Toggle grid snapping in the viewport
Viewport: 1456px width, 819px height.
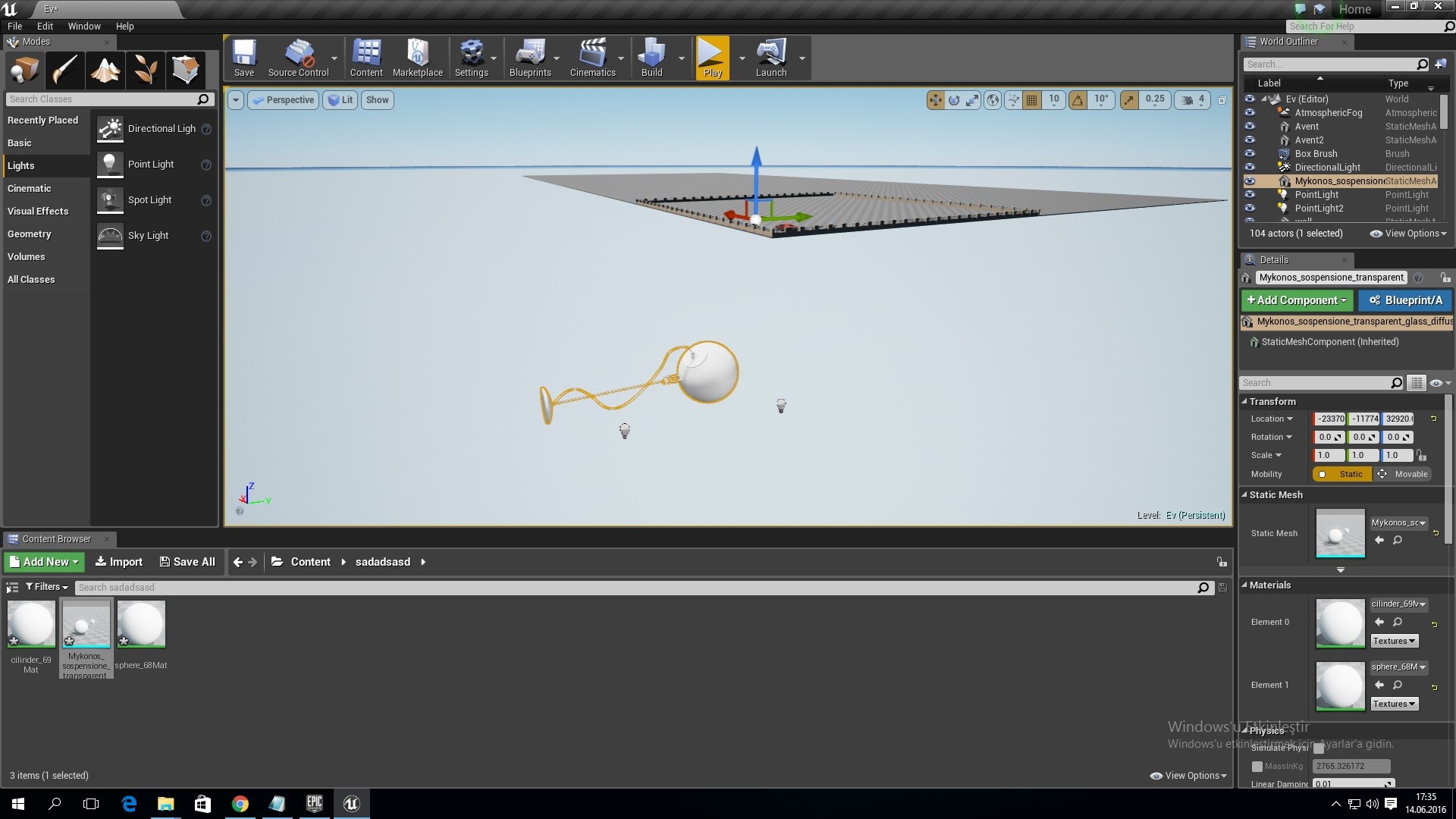tap(1031, 99)
